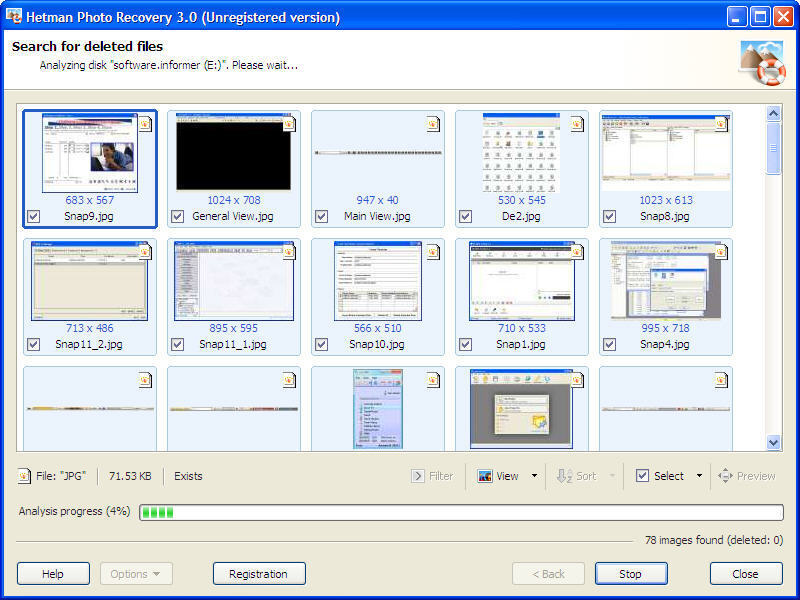The height and width of the screenshot is (600, 800).
Task: Click the Stop button
Action: pyautogui.click(x=631, y=573)
